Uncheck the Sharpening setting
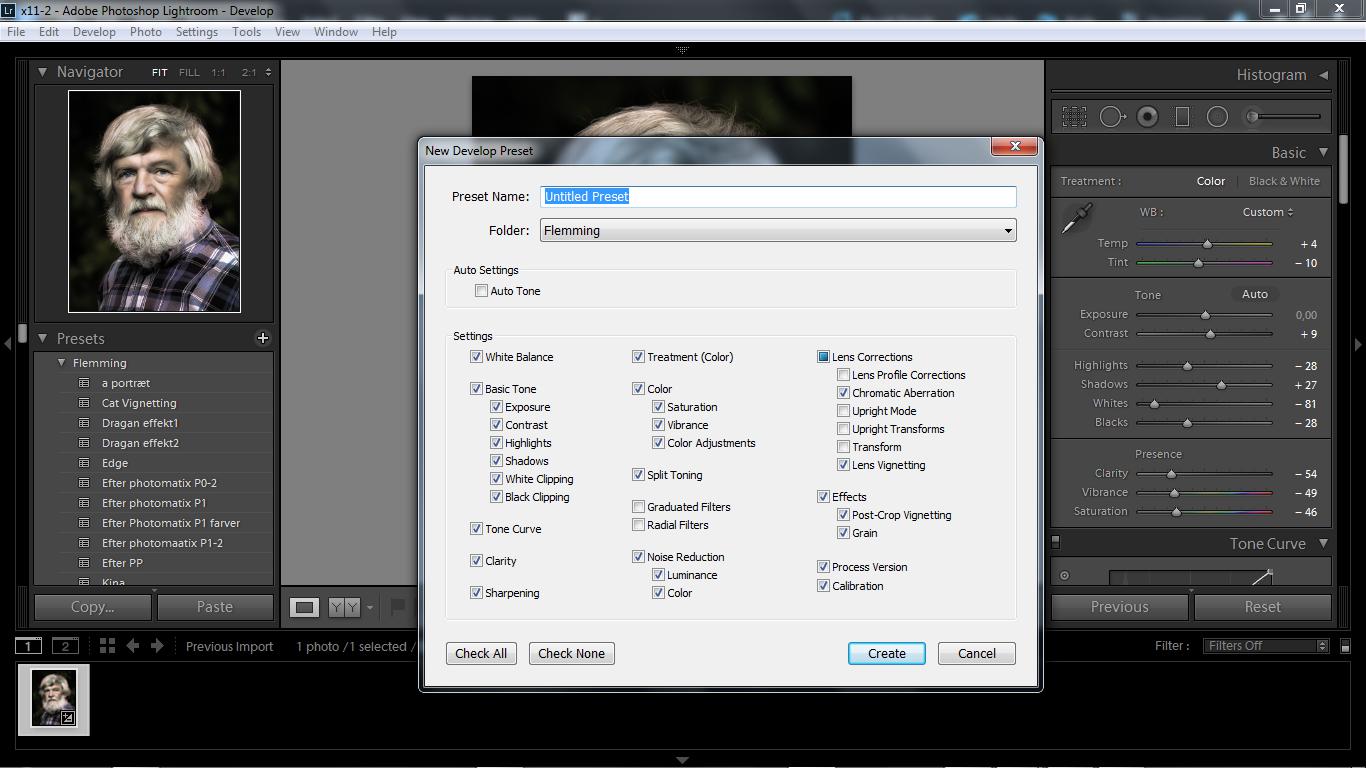Image resolution: width=1366 pixels, height=768 pixels. tap(476, 593)
